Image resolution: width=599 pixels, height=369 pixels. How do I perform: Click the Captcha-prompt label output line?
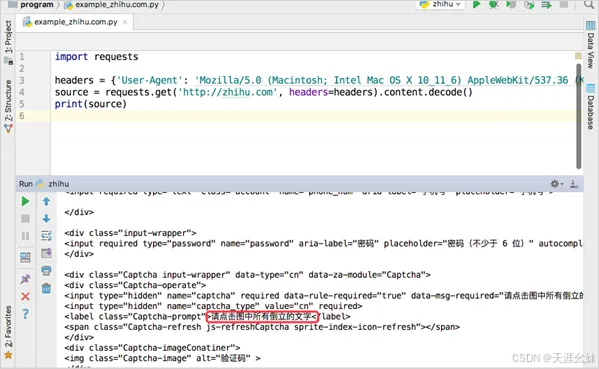coord(207,316)
